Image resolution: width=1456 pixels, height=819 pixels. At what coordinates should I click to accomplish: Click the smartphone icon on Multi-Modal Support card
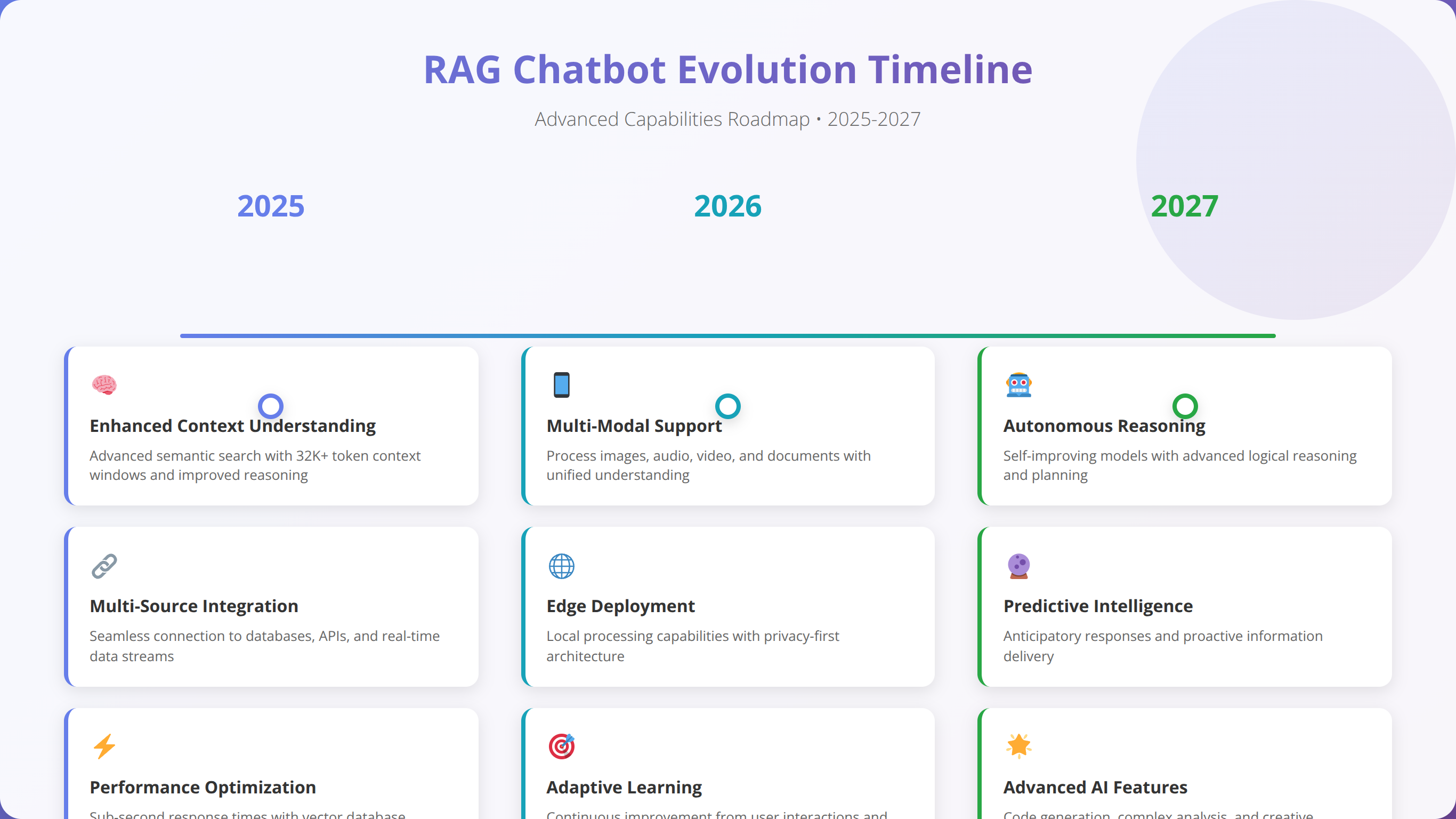(561, 385)
